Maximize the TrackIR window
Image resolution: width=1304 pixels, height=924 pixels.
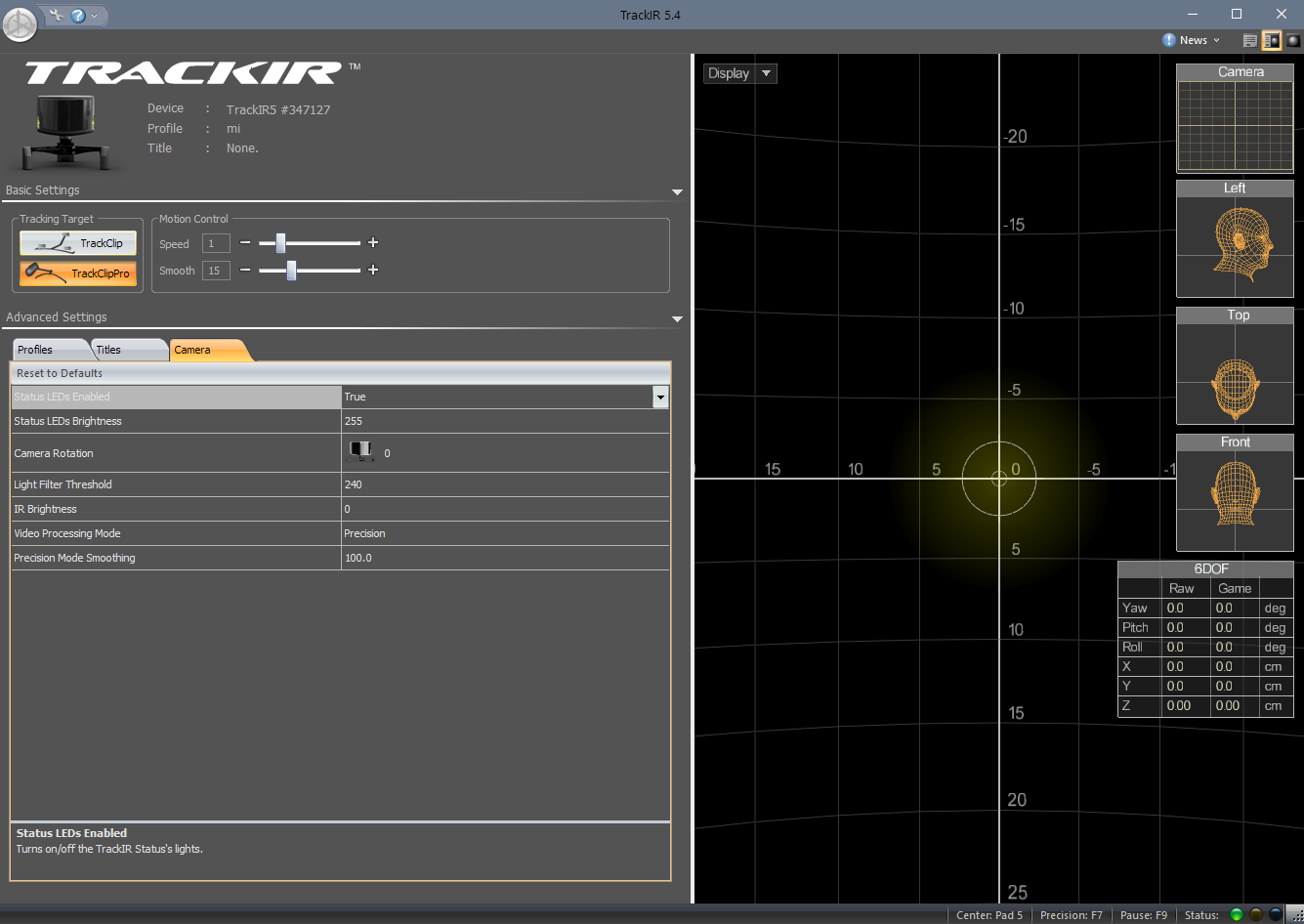[x=1237, y=14]
